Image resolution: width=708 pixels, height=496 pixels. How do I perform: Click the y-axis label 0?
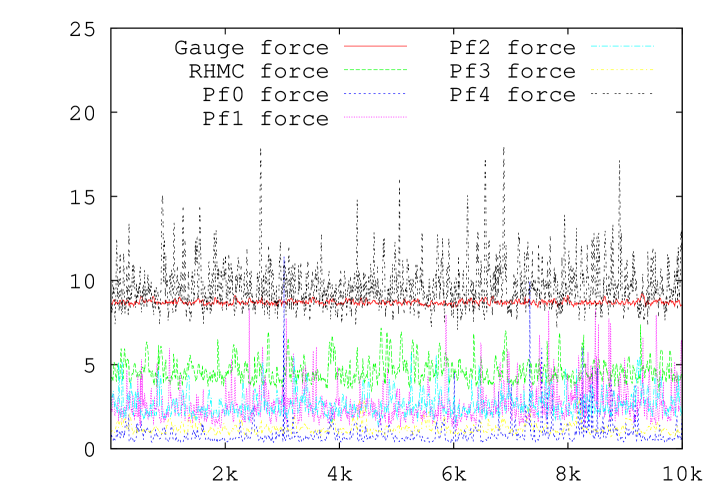pyautogui.click(x=89, y=449)
